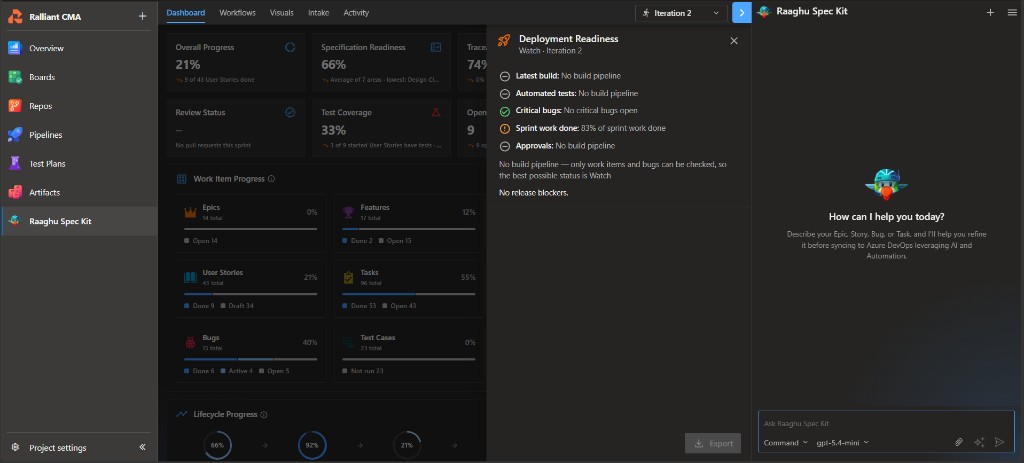Click the Features 'Done 2' legend
Screen dimensions: 1024x463
[x=357, y=241]
